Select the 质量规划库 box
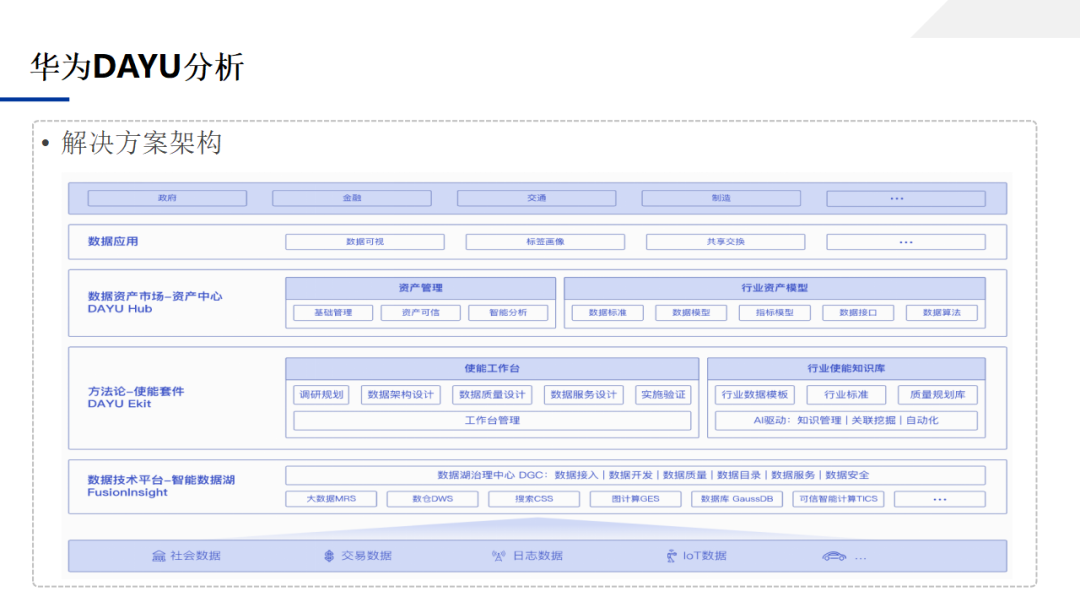Screen dimensions: 1080x608 tap(937, 395)
